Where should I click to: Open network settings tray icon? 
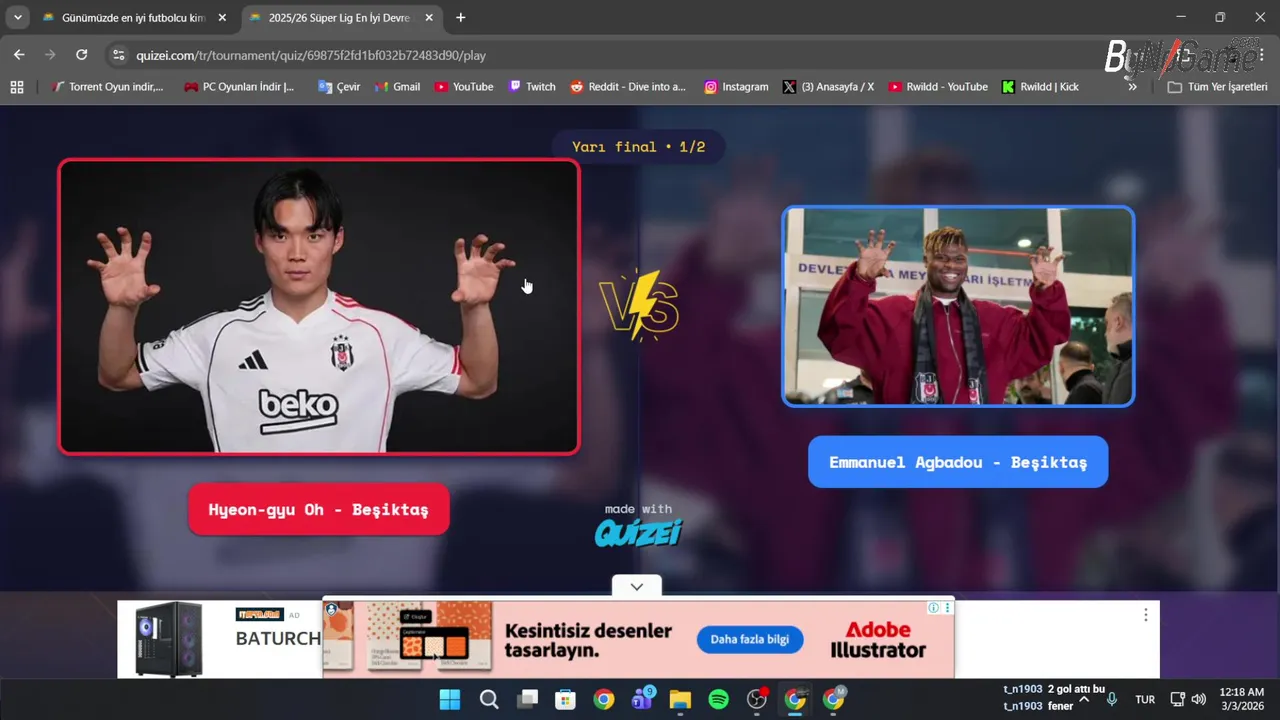coord(1178,699)
